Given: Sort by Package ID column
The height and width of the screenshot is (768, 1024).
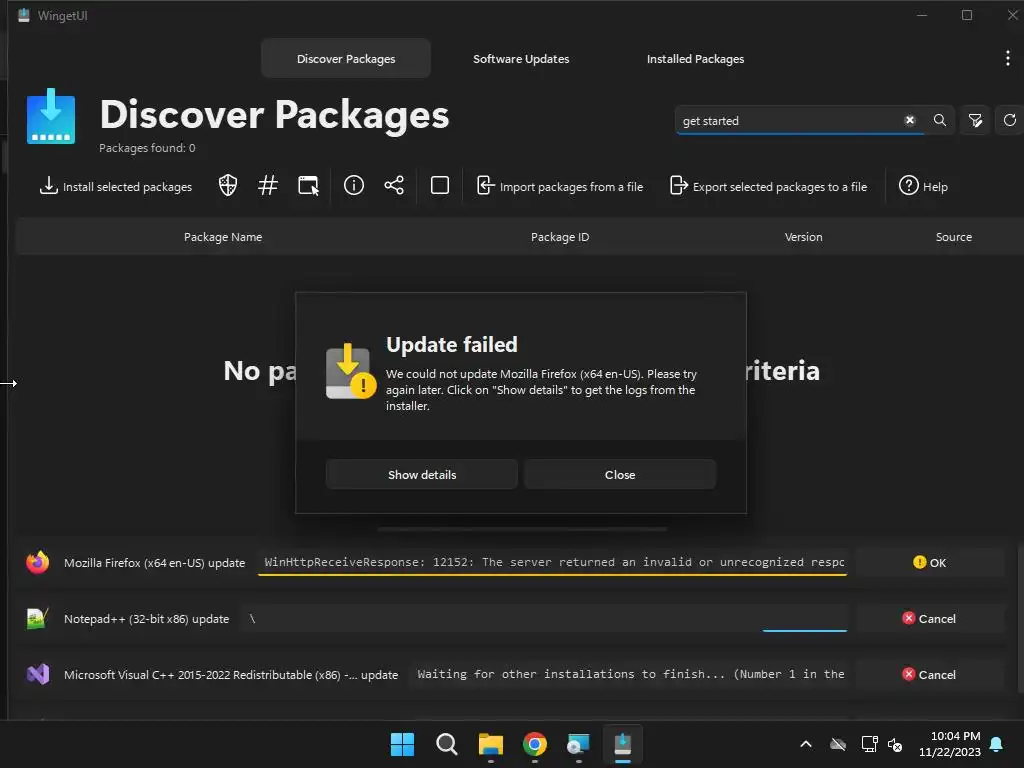Looking at the screenshot, I should click(560, 237).
